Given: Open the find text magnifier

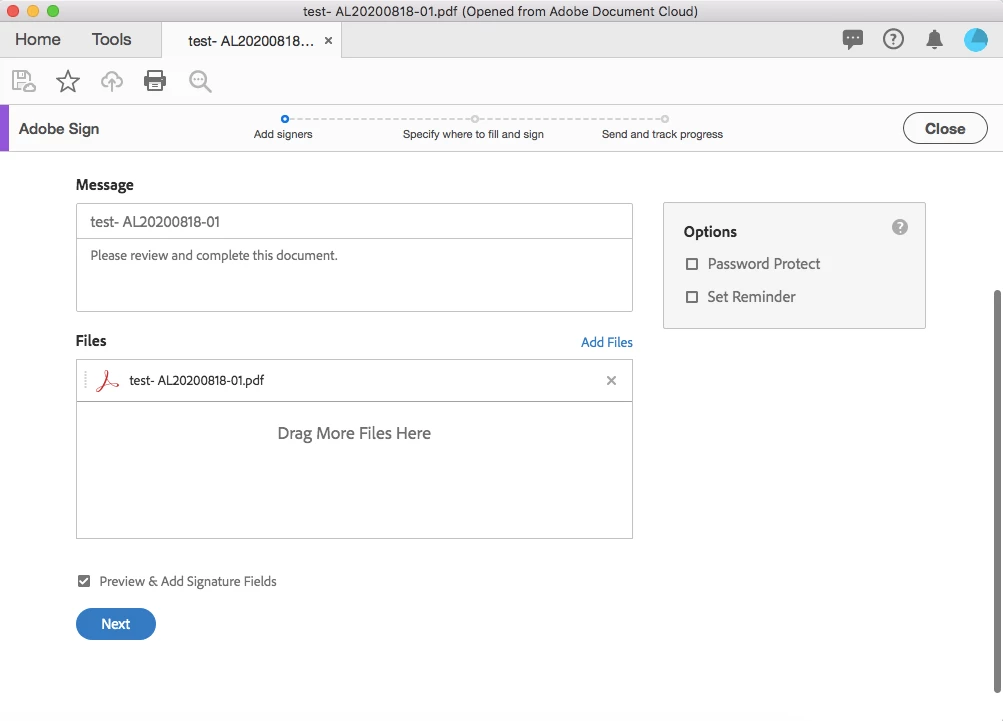Looking at the screenshot, I should click(200, 81).
